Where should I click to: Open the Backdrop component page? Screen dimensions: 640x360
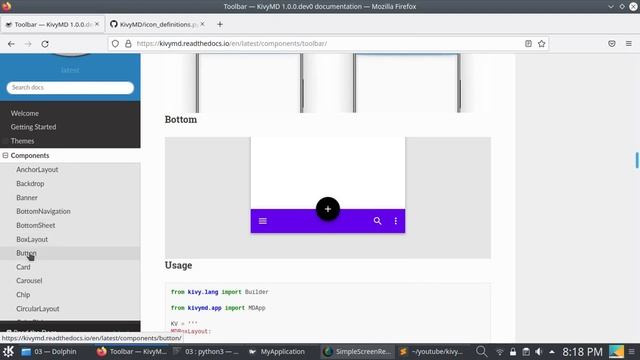(30, 184)
